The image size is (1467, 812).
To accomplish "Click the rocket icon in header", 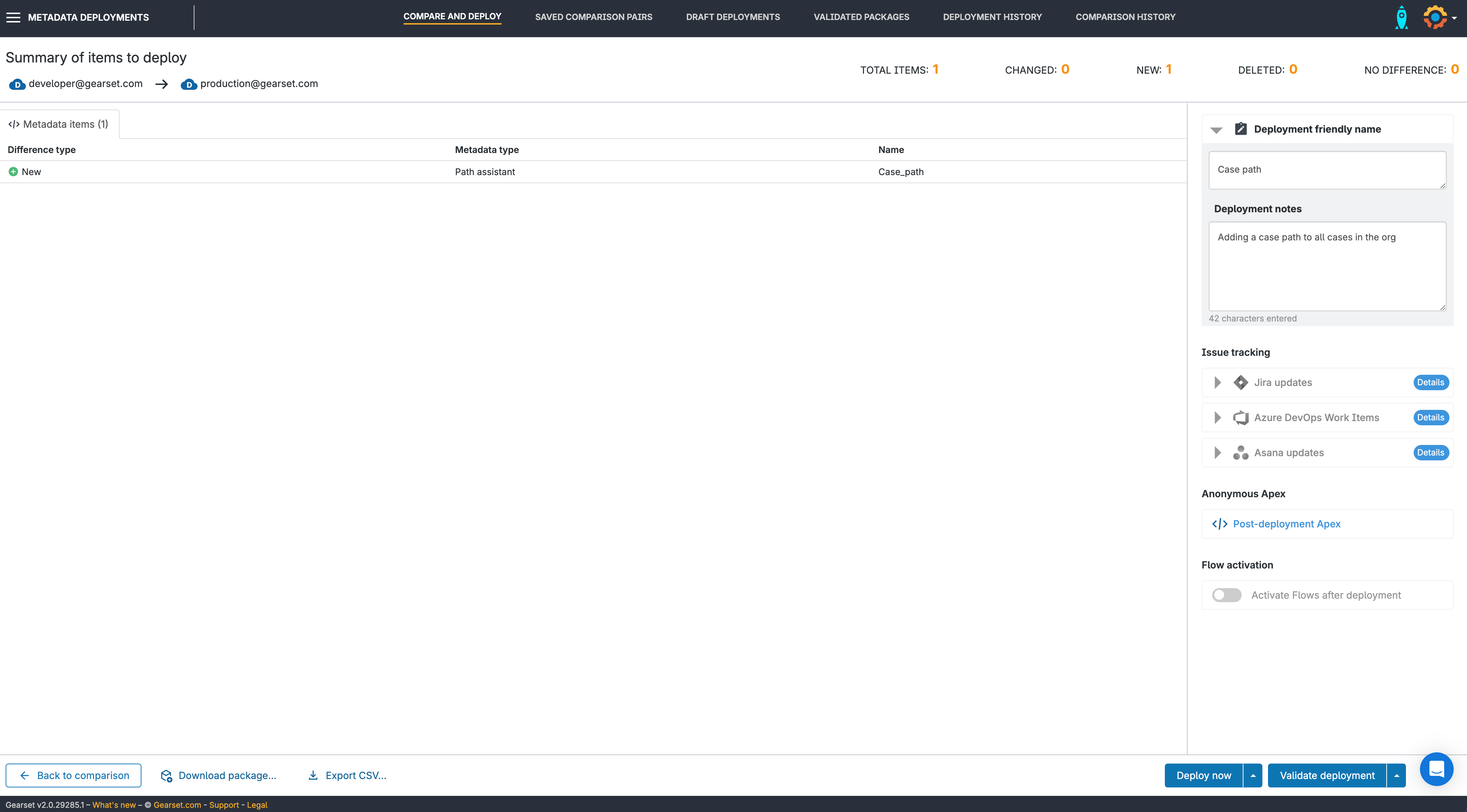I will 1401,18.
